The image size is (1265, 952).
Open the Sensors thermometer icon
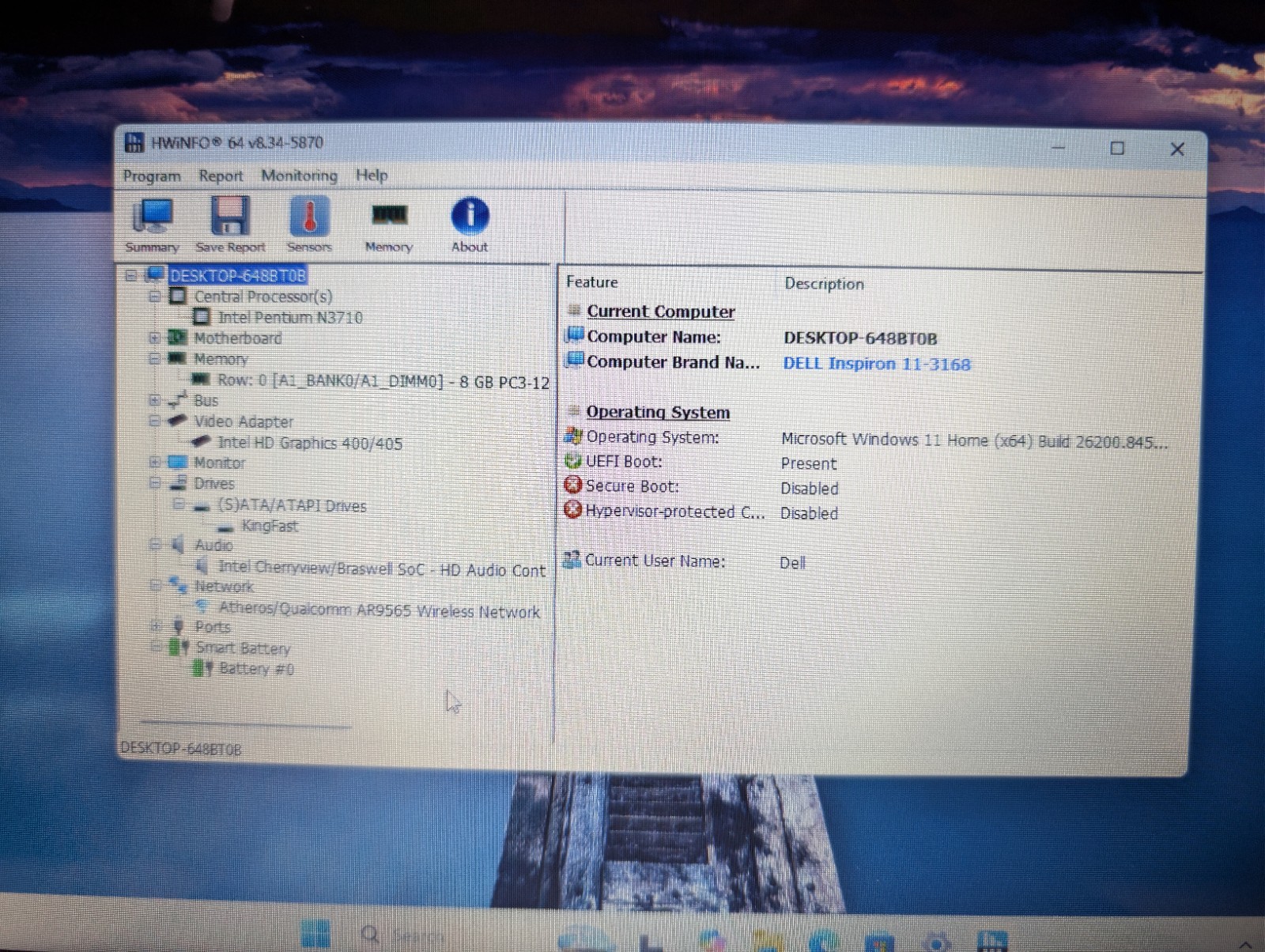(309, 225)
